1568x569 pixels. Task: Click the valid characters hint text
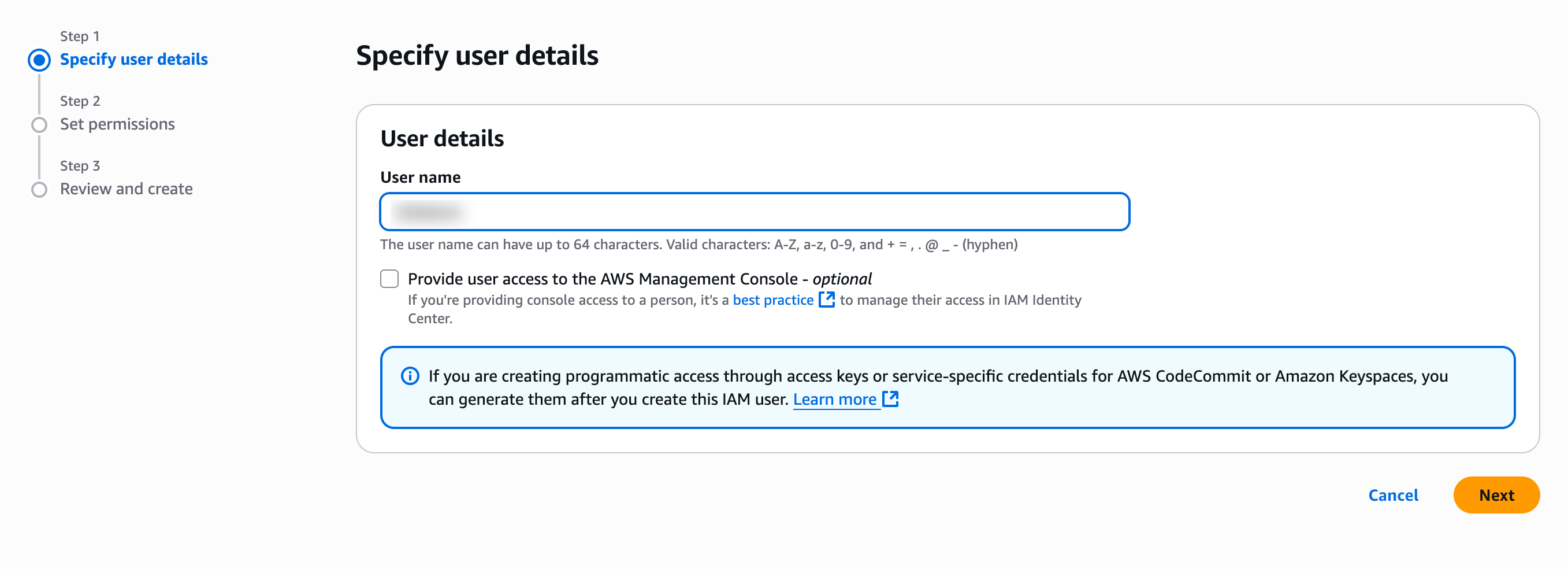point(698,245)
